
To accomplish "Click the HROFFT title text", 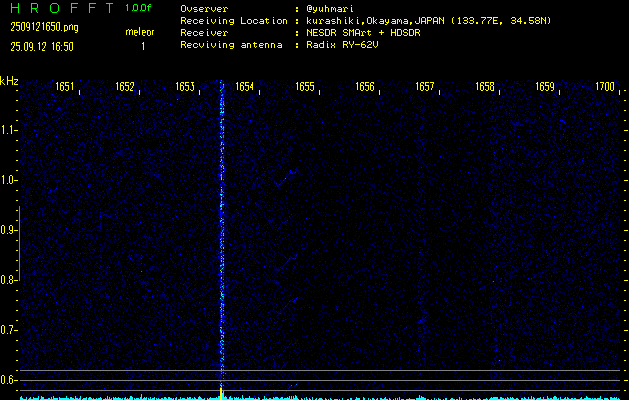I will click(x=62, y=8).
